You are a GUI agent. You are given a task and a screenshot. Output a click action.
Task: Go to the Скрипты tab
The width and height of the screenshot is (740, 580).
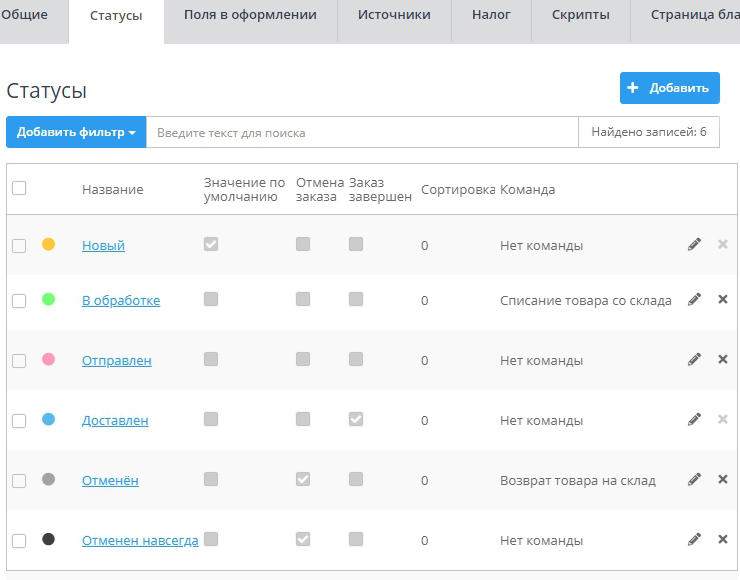point(580,15)
